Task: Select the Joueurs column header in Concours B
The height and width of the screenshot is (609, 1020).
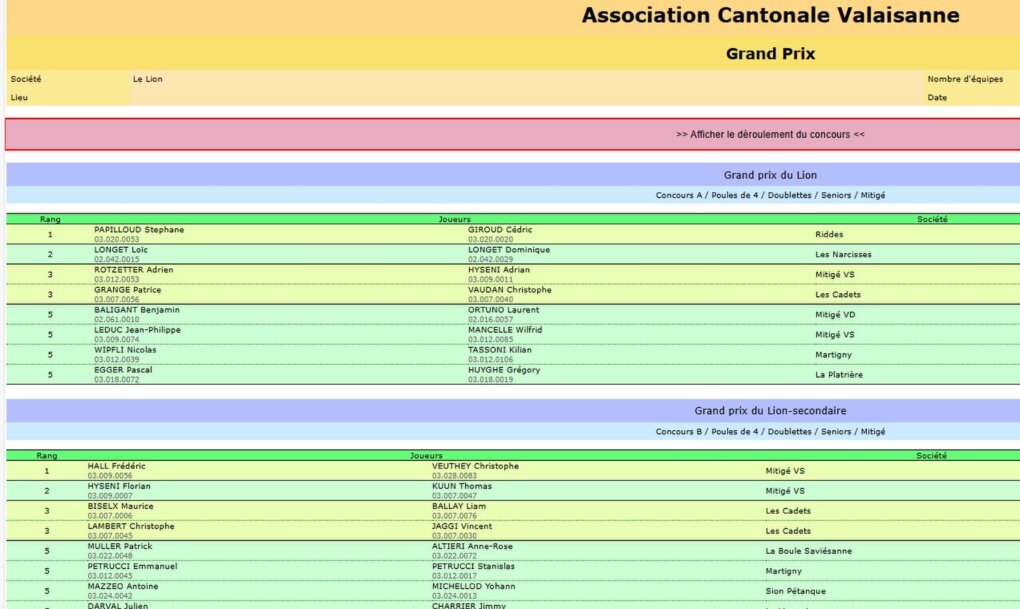Action: (426, 455)
